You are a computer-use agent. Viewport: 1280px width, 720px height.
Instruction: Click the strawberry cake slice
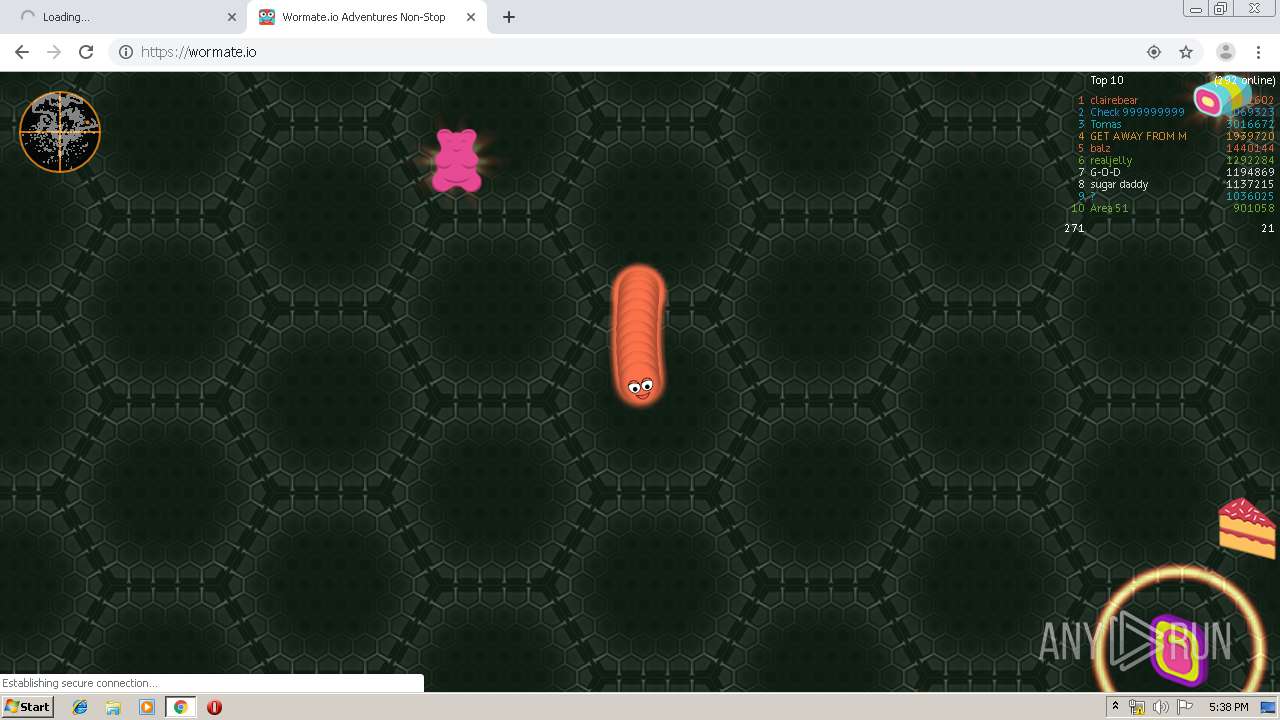[x=1248, y=528]
